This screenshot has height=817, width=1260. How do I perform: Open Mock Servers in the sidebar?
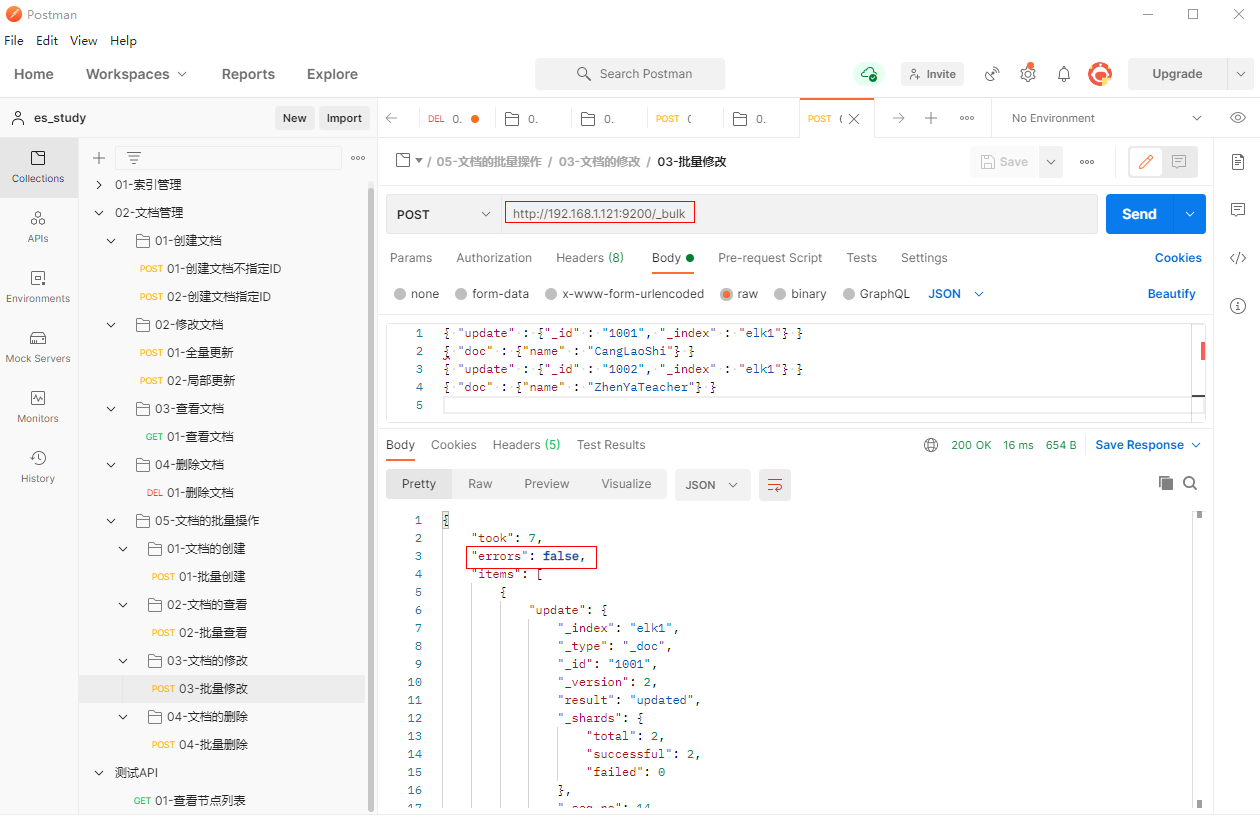pyautogui.click(x=38, y=346)
